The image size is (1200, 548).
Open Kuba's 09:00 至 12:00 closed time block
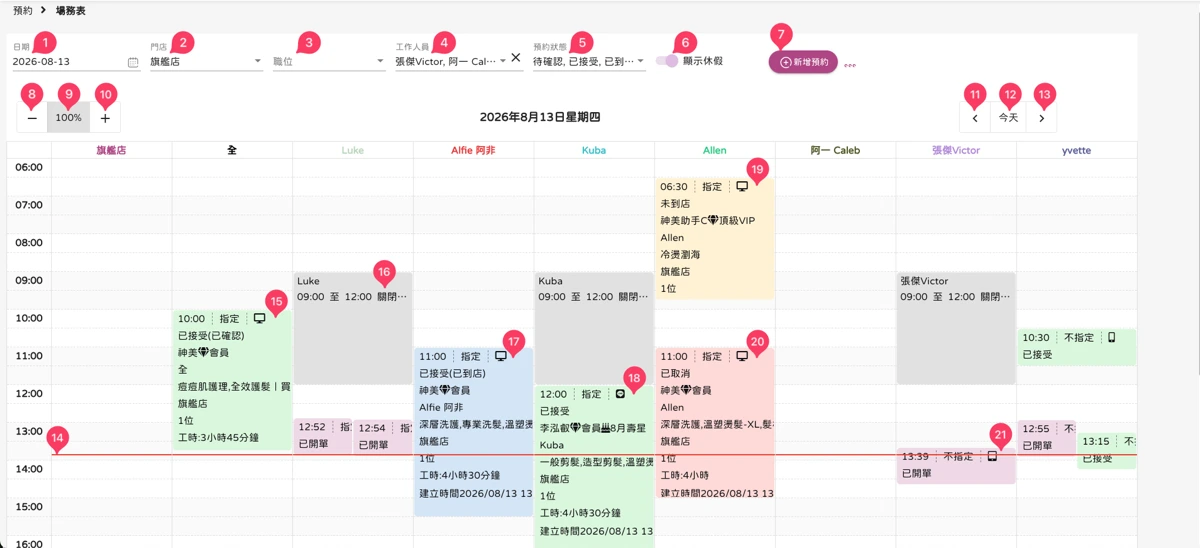point(594,328)
